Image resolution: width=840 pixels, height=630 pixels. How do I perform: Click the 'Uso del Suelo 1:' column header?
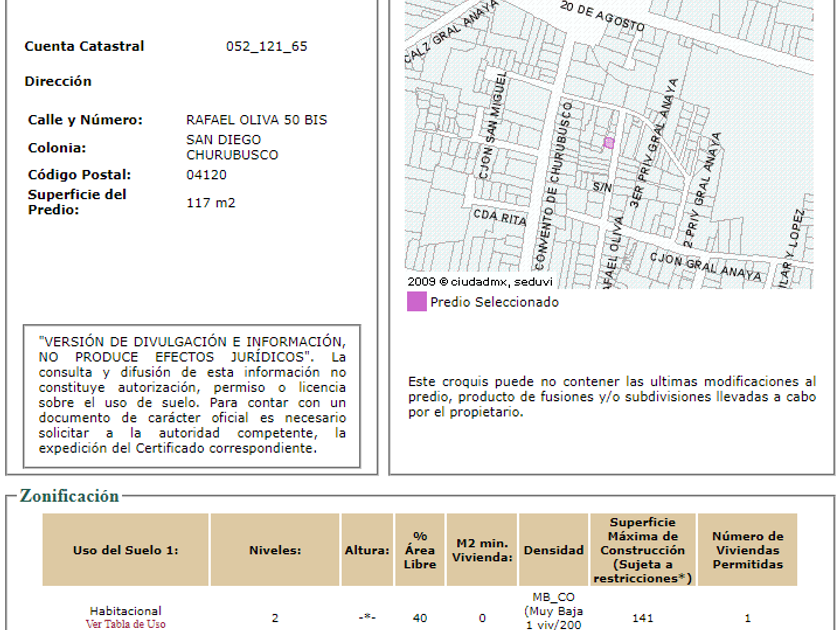click(125, 550)
